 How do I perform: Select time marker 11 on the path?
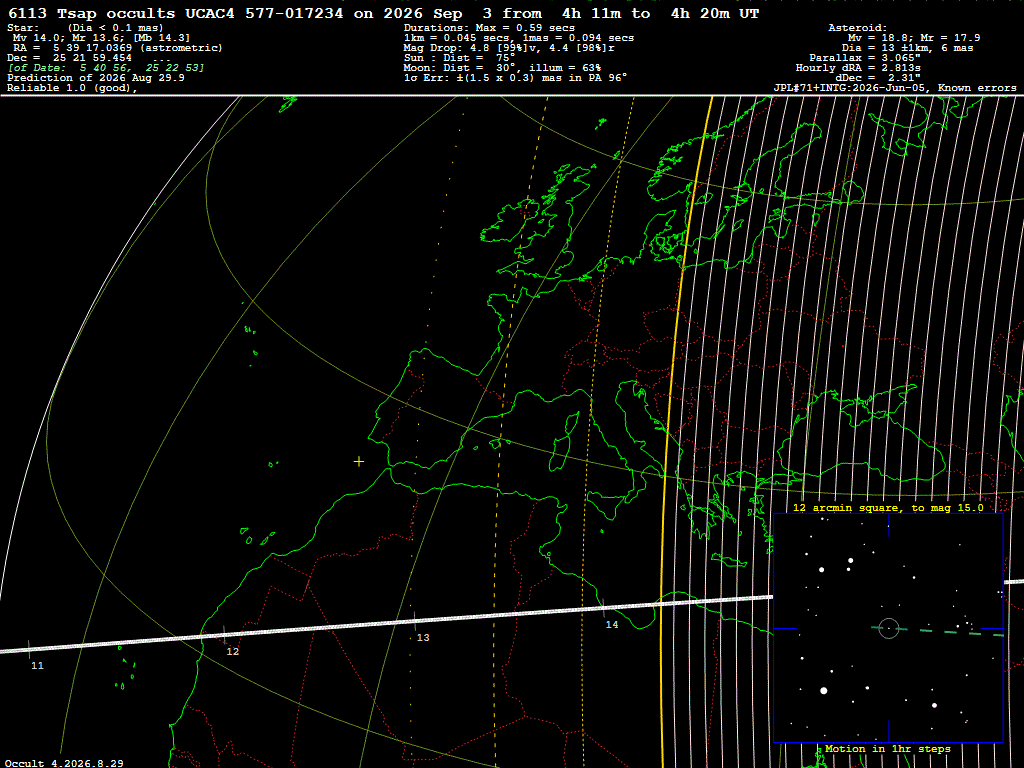point(37,665)
